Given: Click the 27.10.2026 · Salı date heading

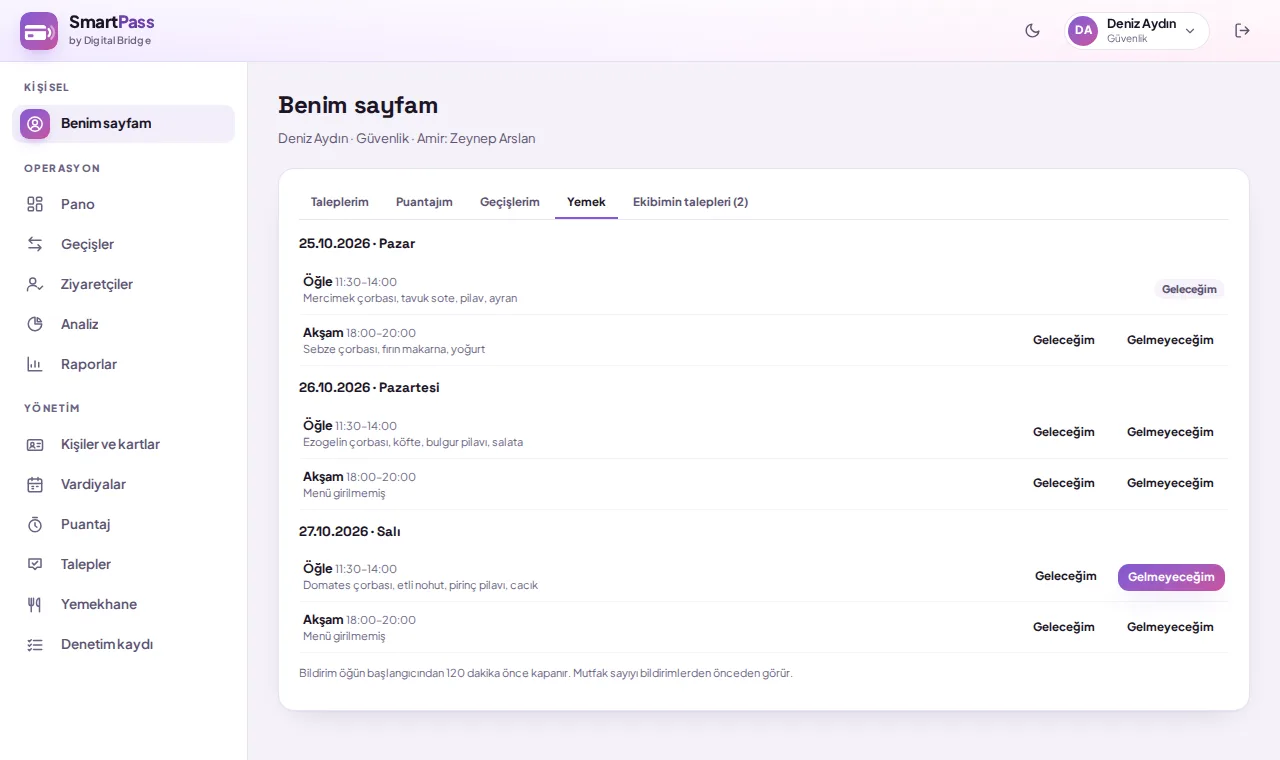Looking at the screenshot, I should pyautogui.click(x=350, y=531).
